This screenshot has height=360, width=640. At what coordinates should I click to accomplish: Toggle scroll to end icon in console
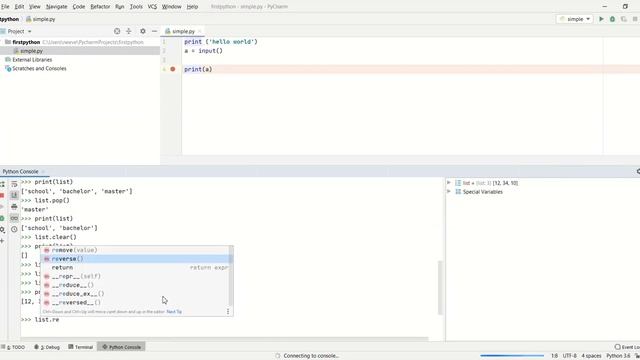[14, 196]
